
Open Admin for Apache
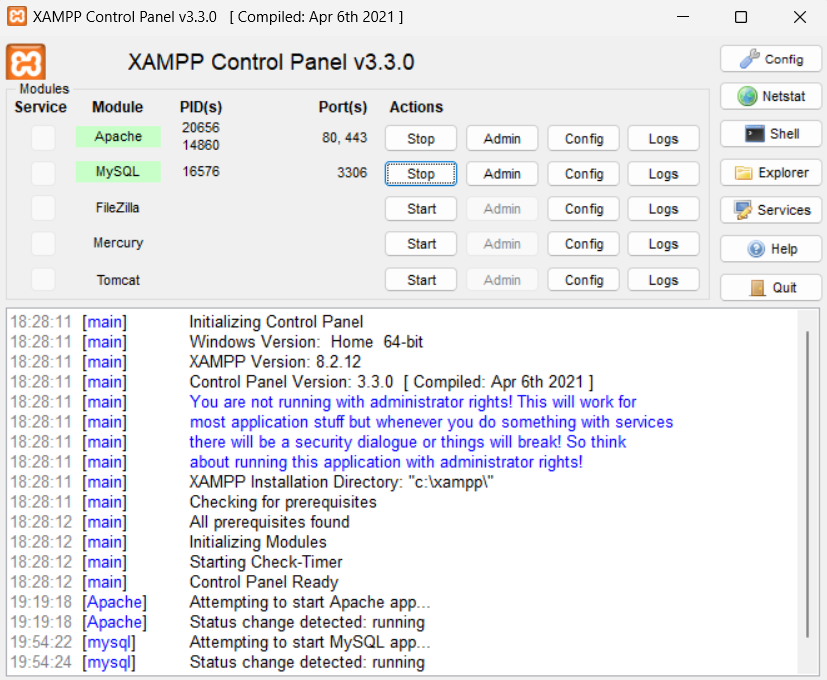click(502, 138)
